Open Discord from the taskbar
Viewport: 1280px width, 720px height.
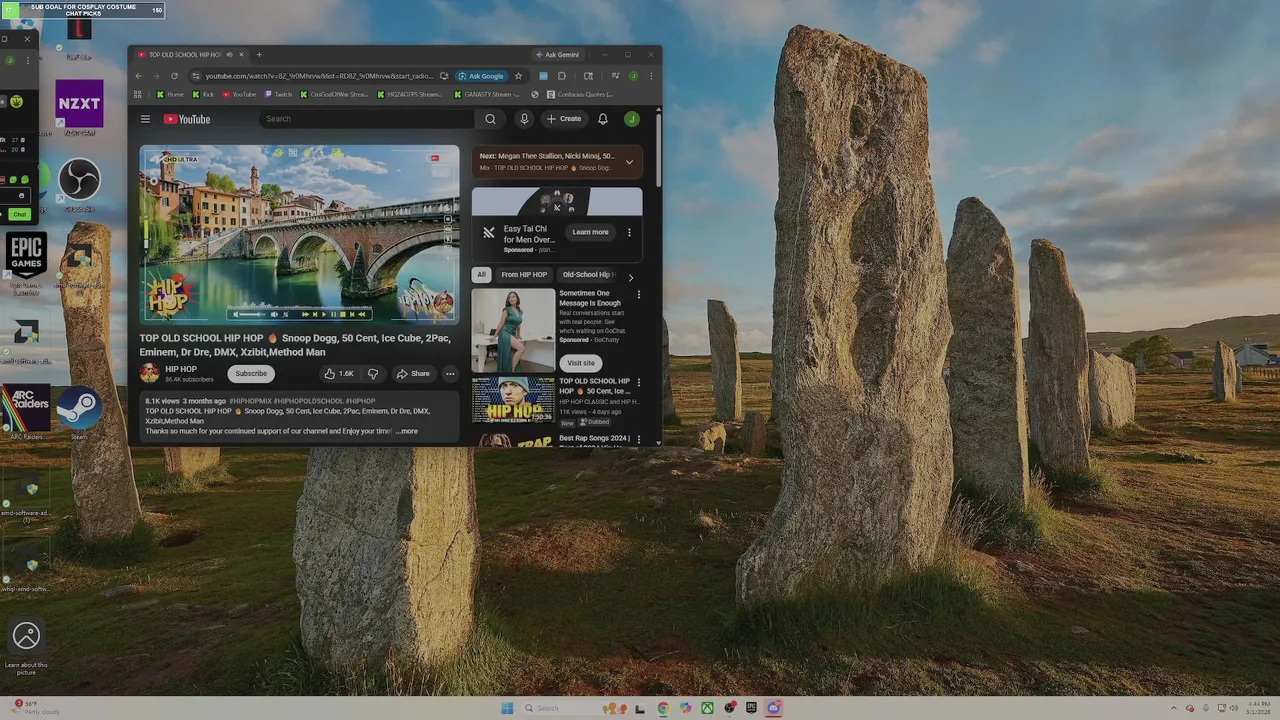click(x=773, y=708)
